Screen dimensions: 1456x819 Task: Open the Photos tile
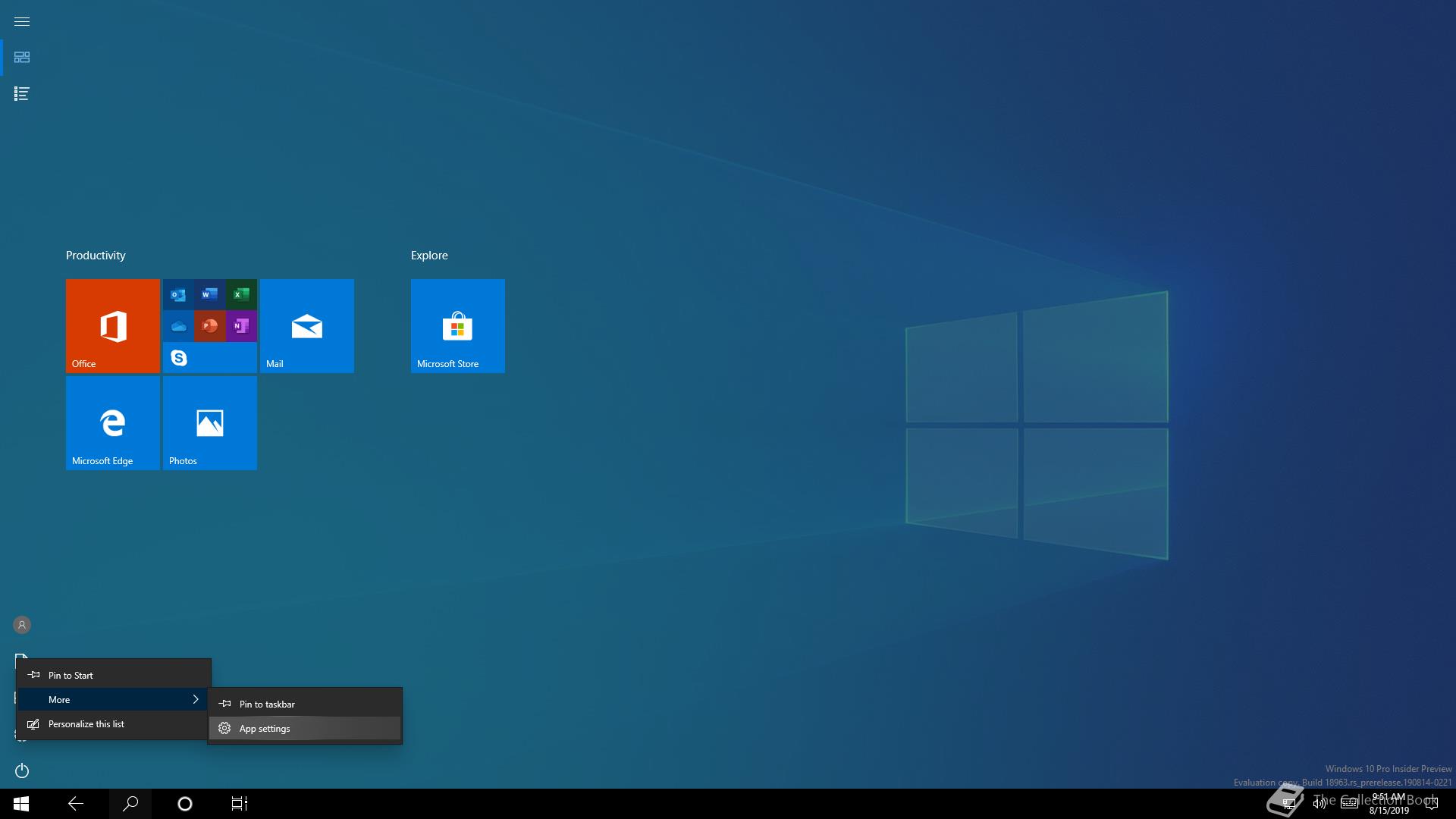point(210,423)
